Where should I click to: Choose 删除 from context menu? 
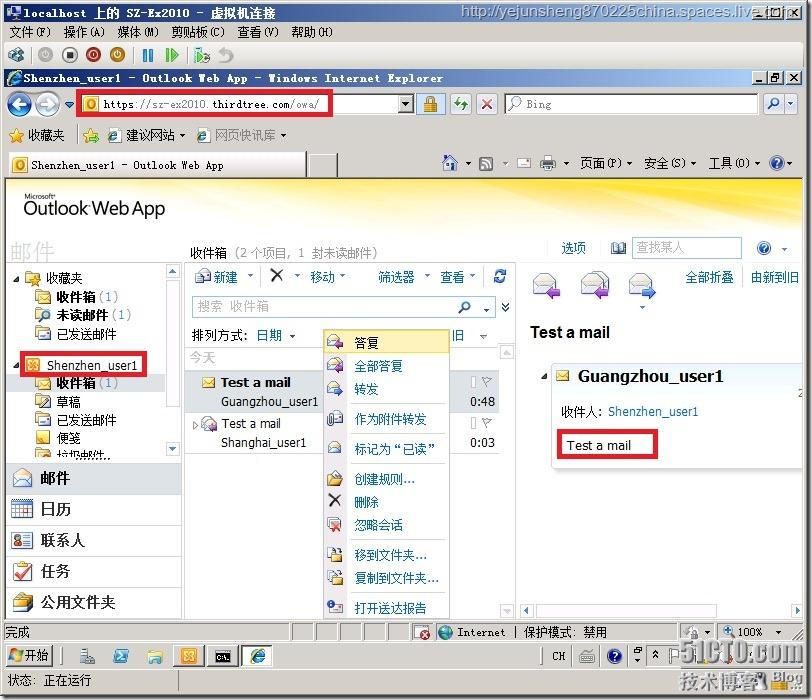coord(386,502)
